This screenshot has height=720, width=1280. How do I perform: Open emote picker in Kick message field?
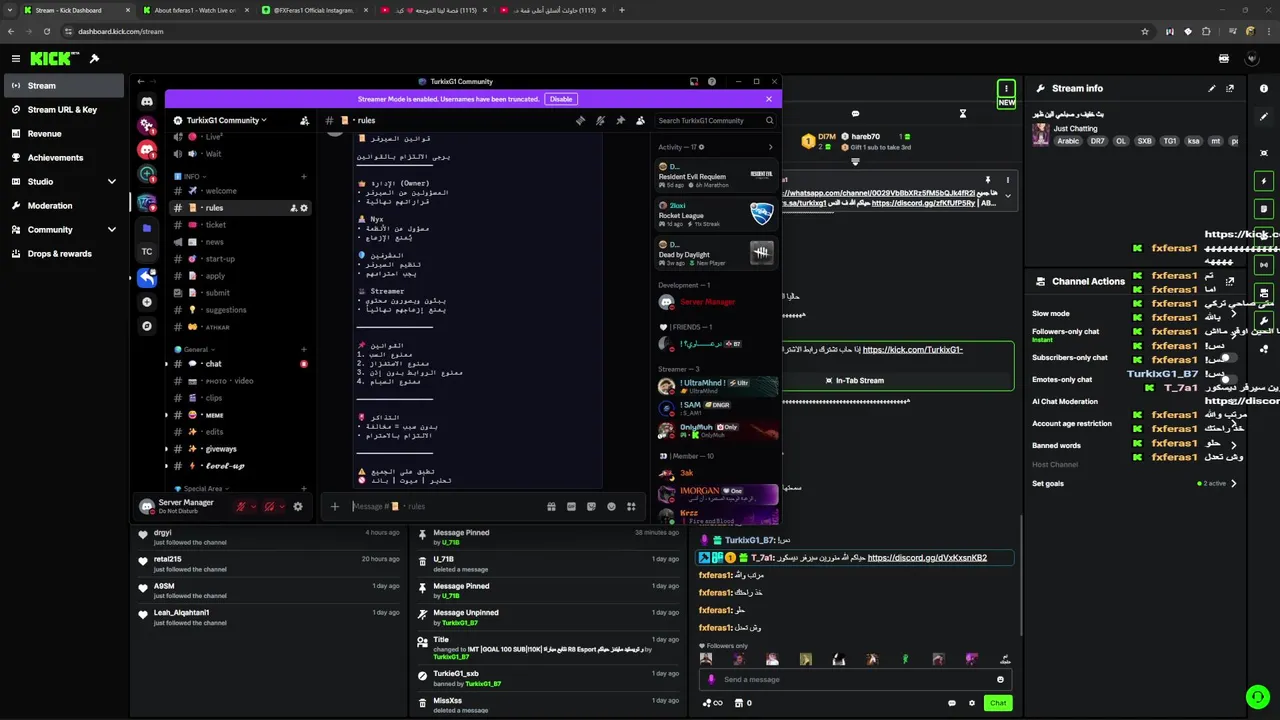[x=1000, y=679]
